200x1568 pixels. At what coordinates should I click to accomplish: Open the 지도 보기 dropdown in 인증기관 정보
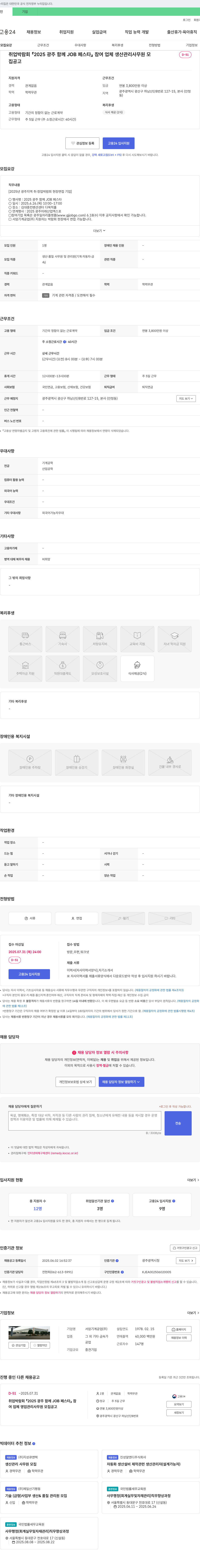(x=186, y=1261)
